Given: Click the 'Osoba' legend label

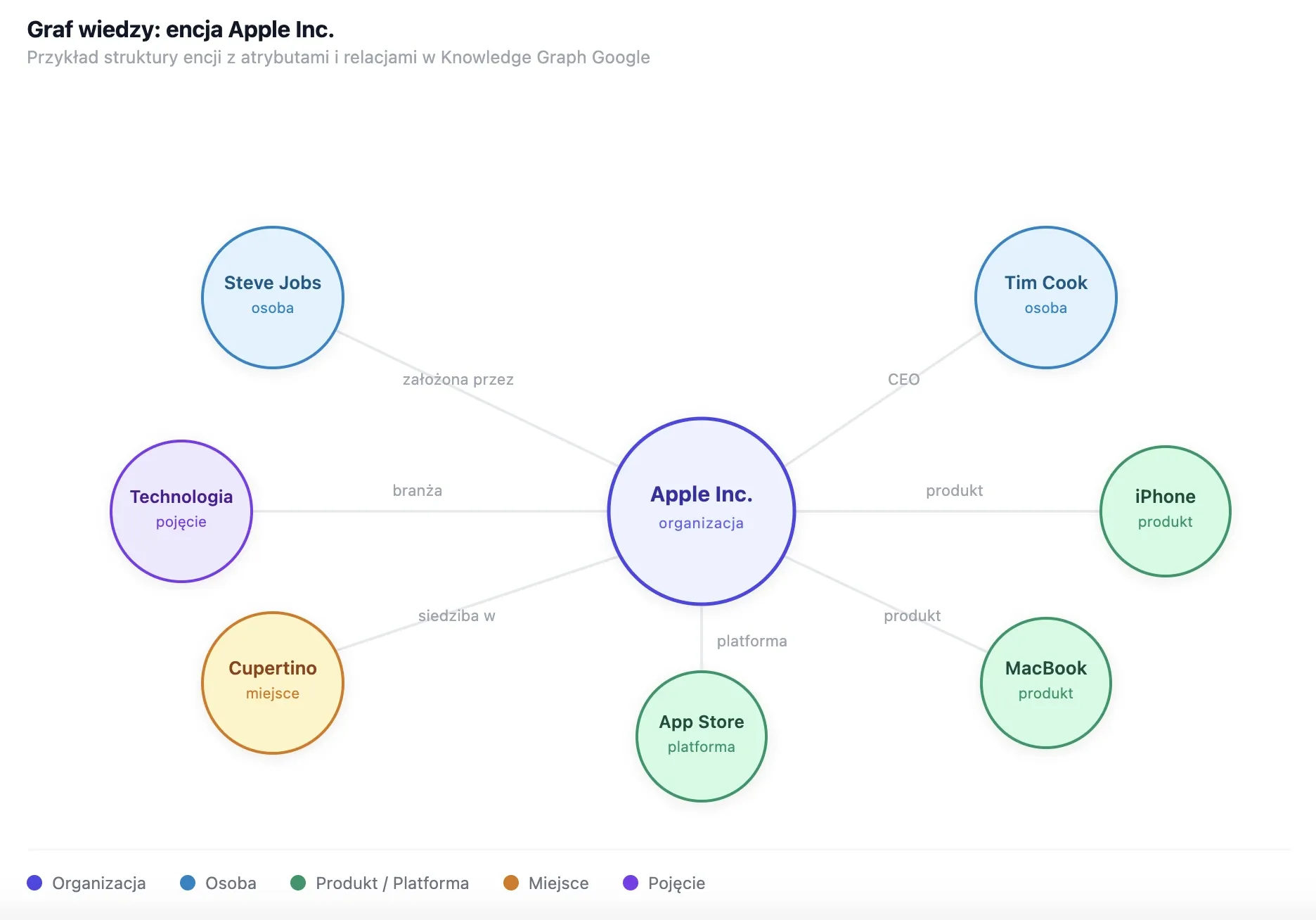Looking at the screenshot, I should [231, 883].
